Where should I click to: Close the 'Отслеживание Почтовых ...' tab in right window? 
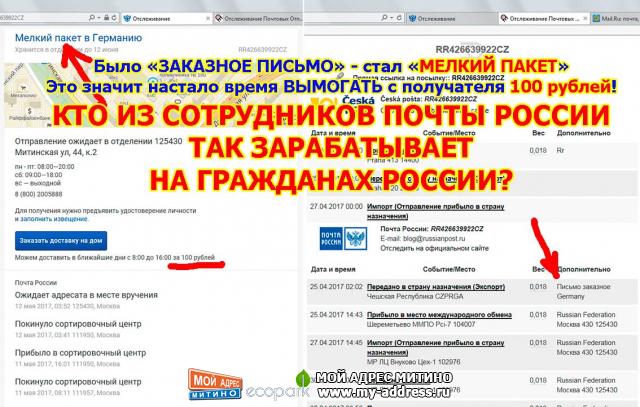click(x=585, y=18)
